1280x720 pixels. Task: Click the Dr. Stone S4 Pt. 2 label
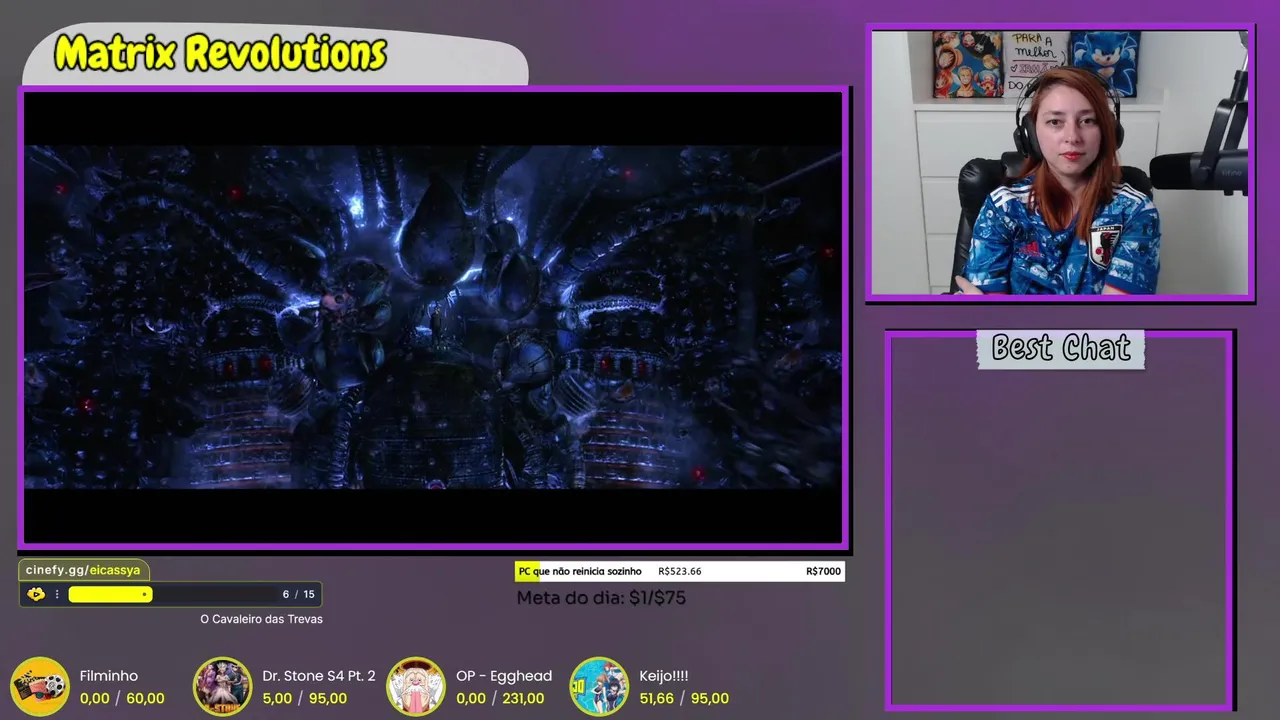[319, 676]
